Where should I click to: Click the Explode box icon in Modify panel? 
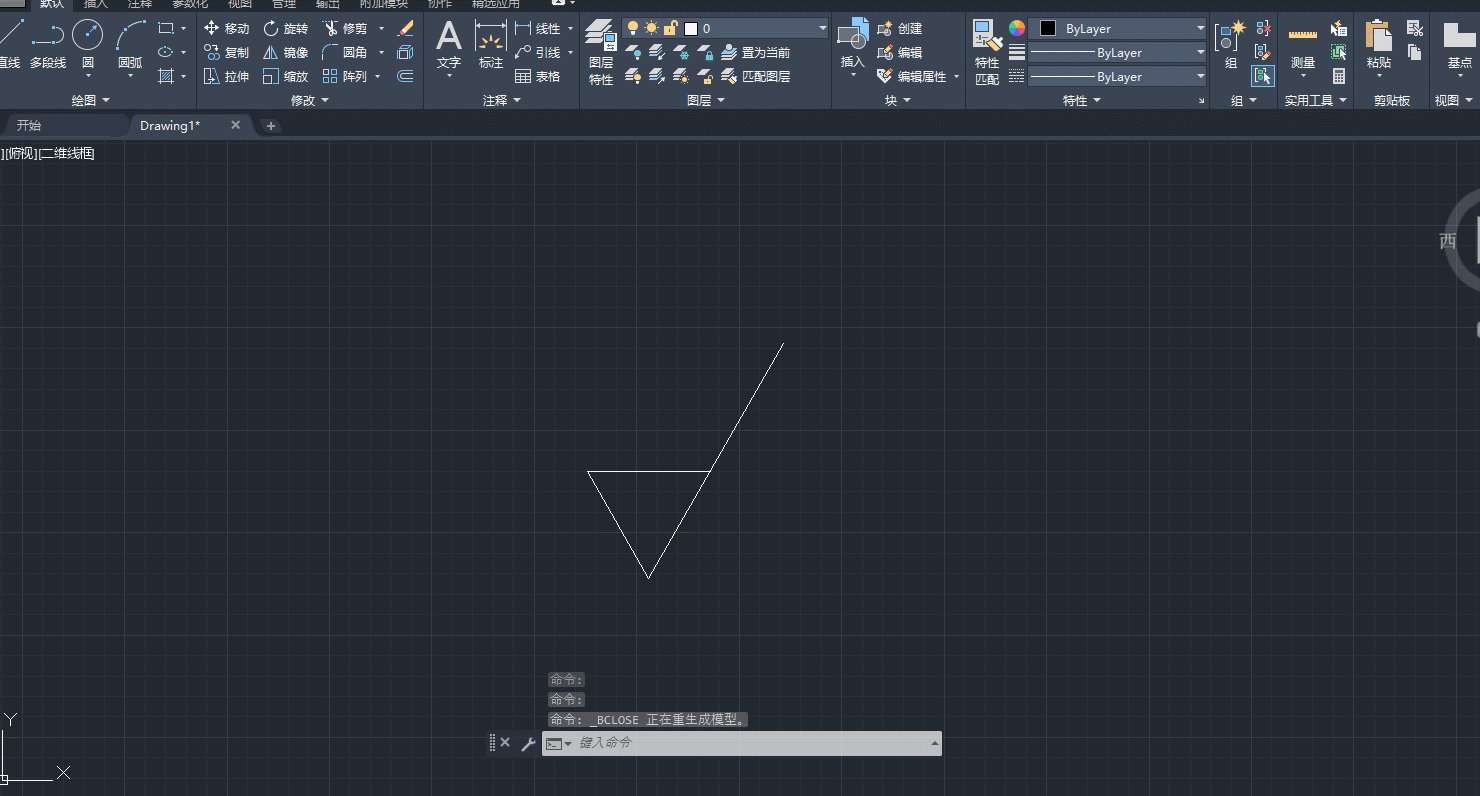[405, 52]
